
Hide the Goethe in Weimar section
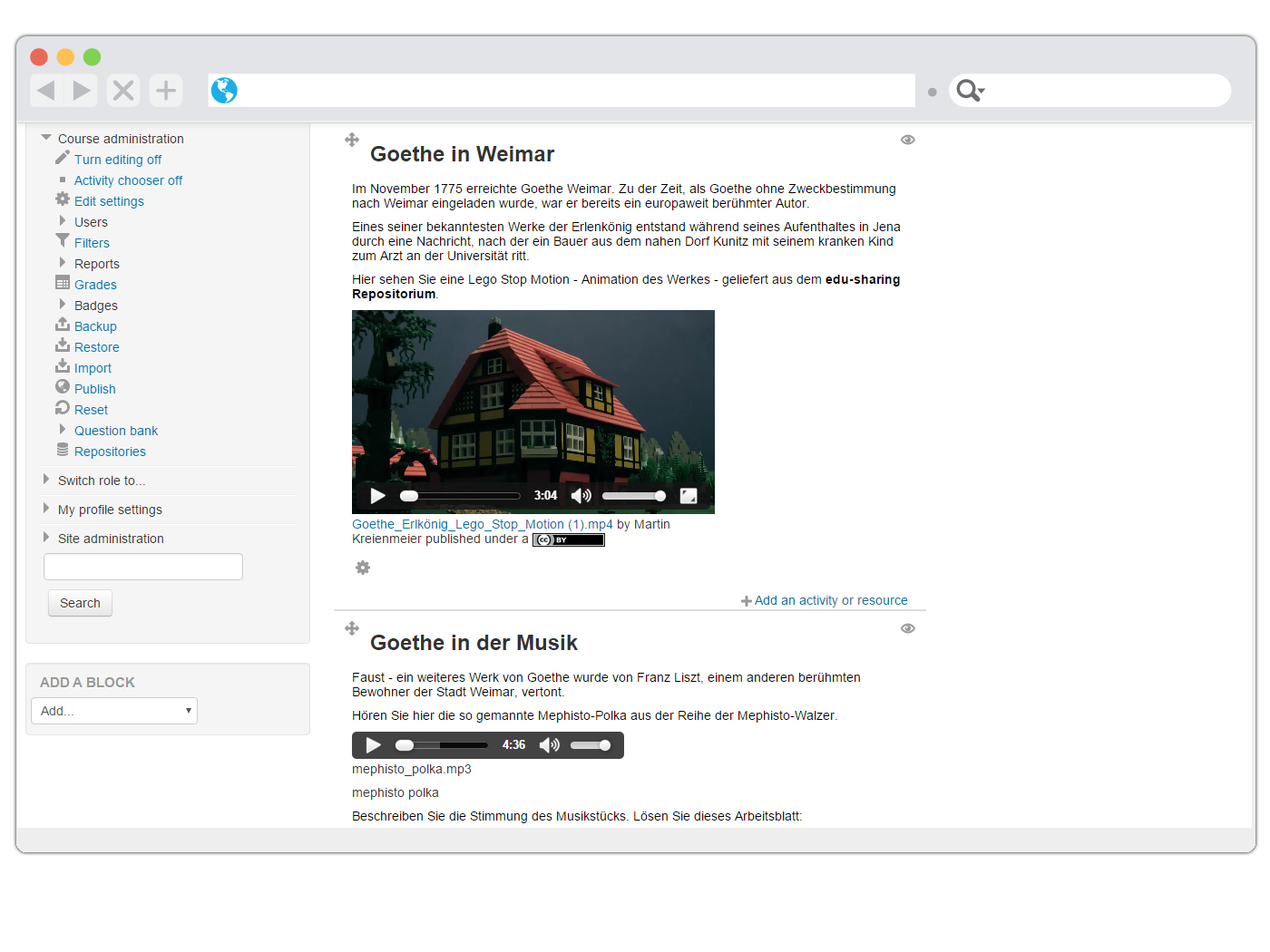(908, 140)
